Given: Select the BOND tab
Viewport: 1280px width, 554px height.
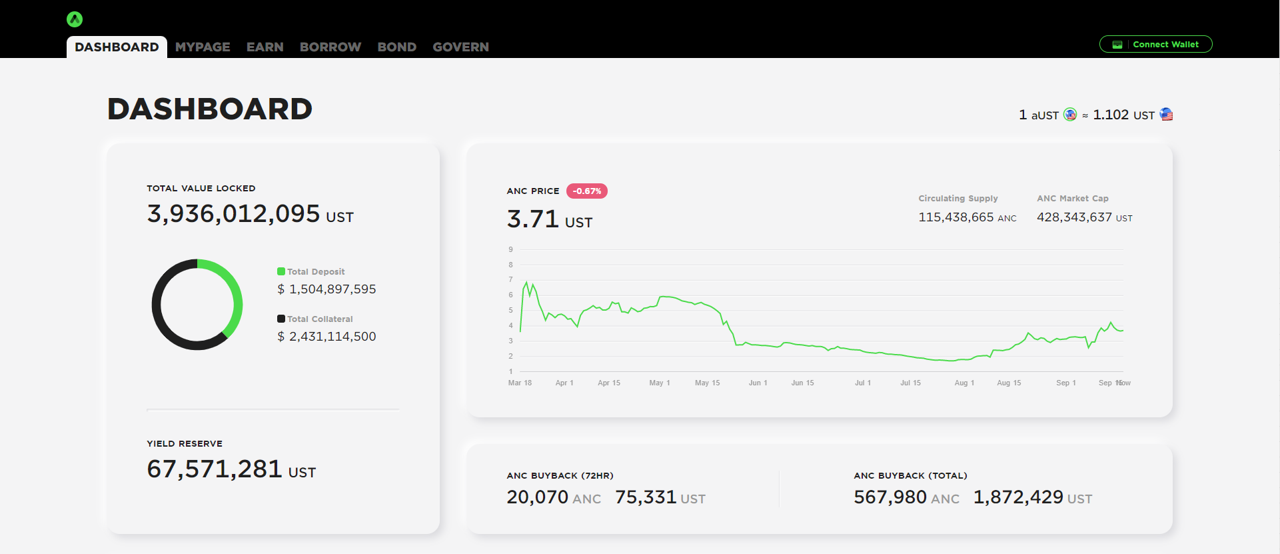Looking at the screenshot, I should coord(397,47).
